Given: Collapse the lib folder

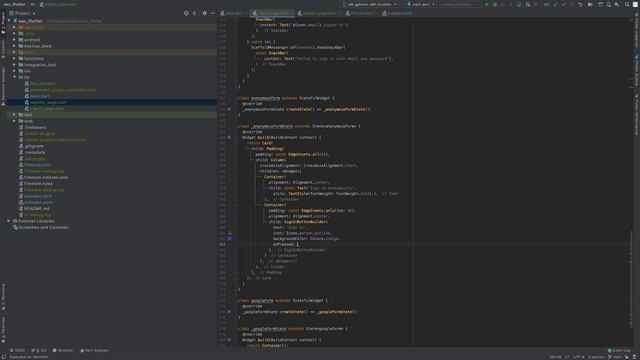Looking at the screenshot, I should click(x=14, y=77).
